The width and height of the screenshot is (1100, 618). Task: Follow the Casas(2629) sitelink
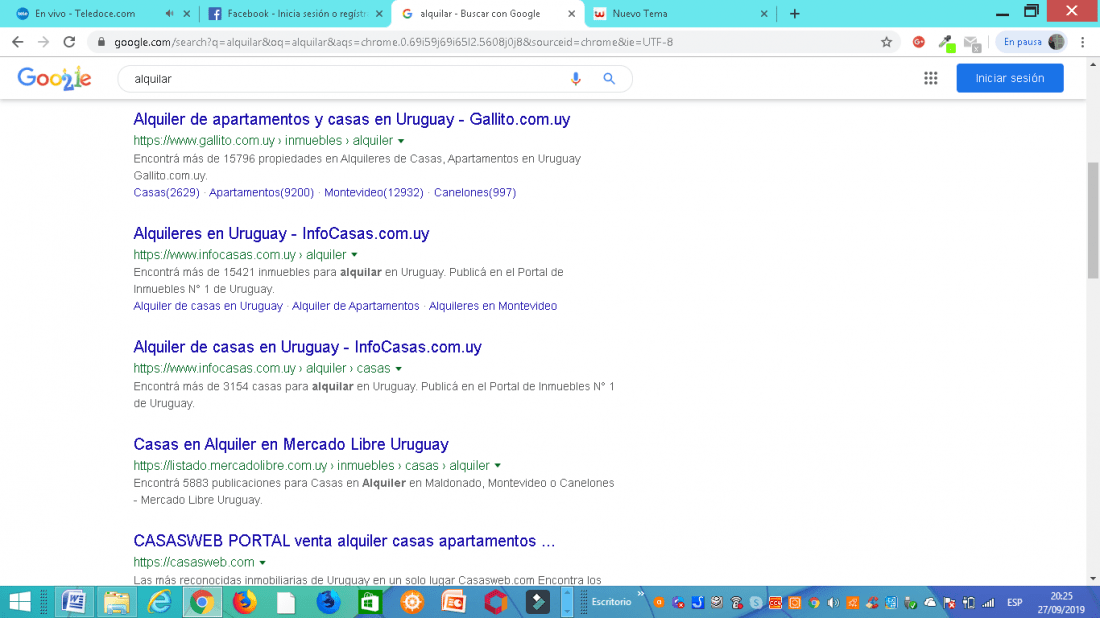tap(166, 192)
